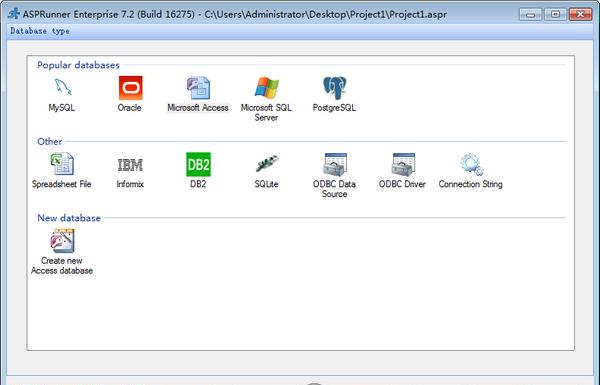600x385 pixels.
Task: Open the Connection String gear icon
Action: pyautogui.click(x=471, y=164)
